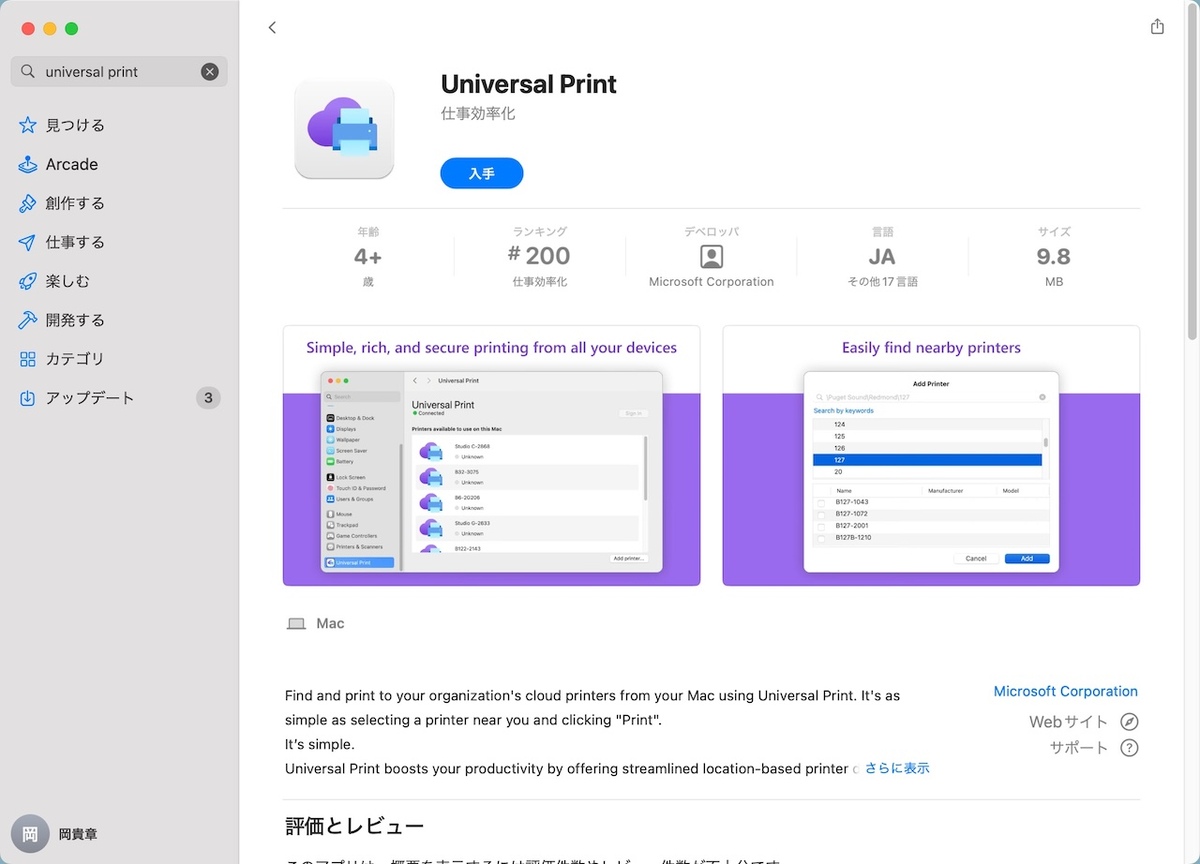The width and height of the screenshot is (1200, 864).
Task: Open the first screenshot 'Simple, rich, and secure printing'
Action: click(x=491, y=455)
